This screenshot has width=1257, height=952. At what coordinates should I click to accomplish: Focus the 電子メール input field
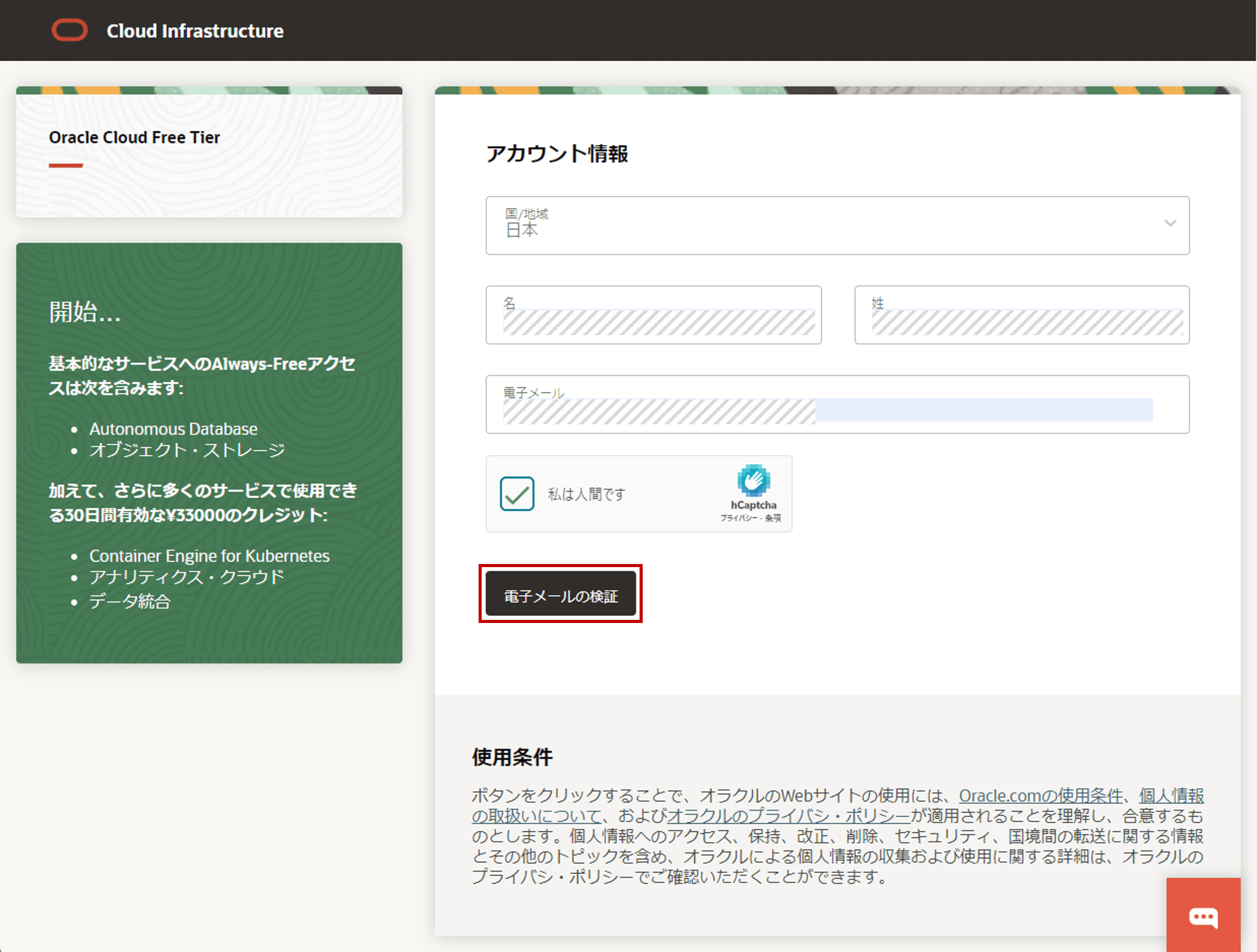point(837,404)
